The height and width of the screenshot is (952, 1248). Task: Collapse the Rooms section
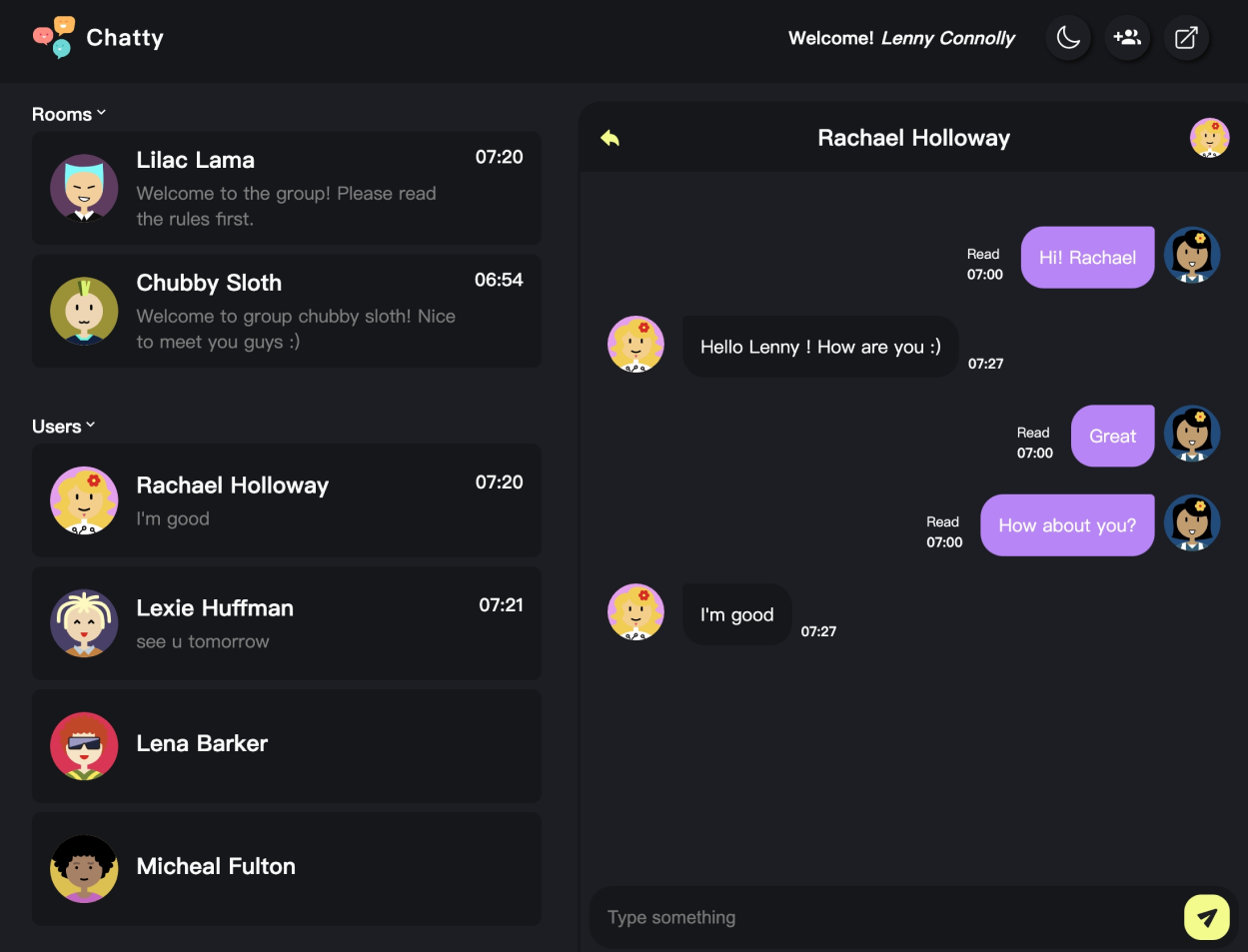[x=68, y=114]
